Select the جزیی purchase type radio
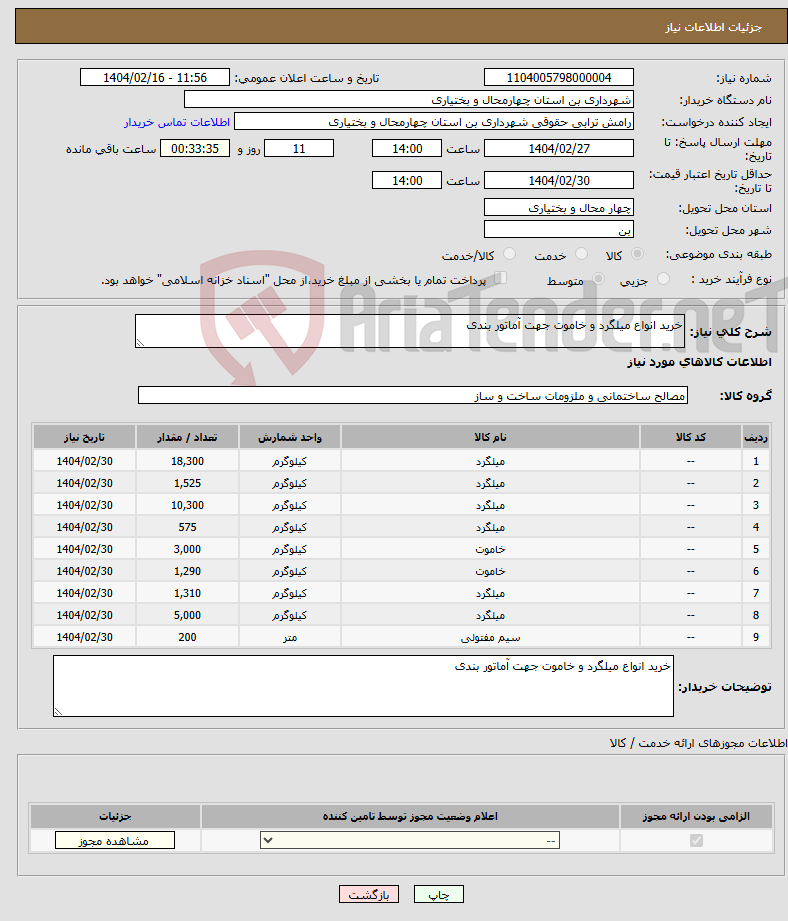788x921 pixels. click(664, 278)
